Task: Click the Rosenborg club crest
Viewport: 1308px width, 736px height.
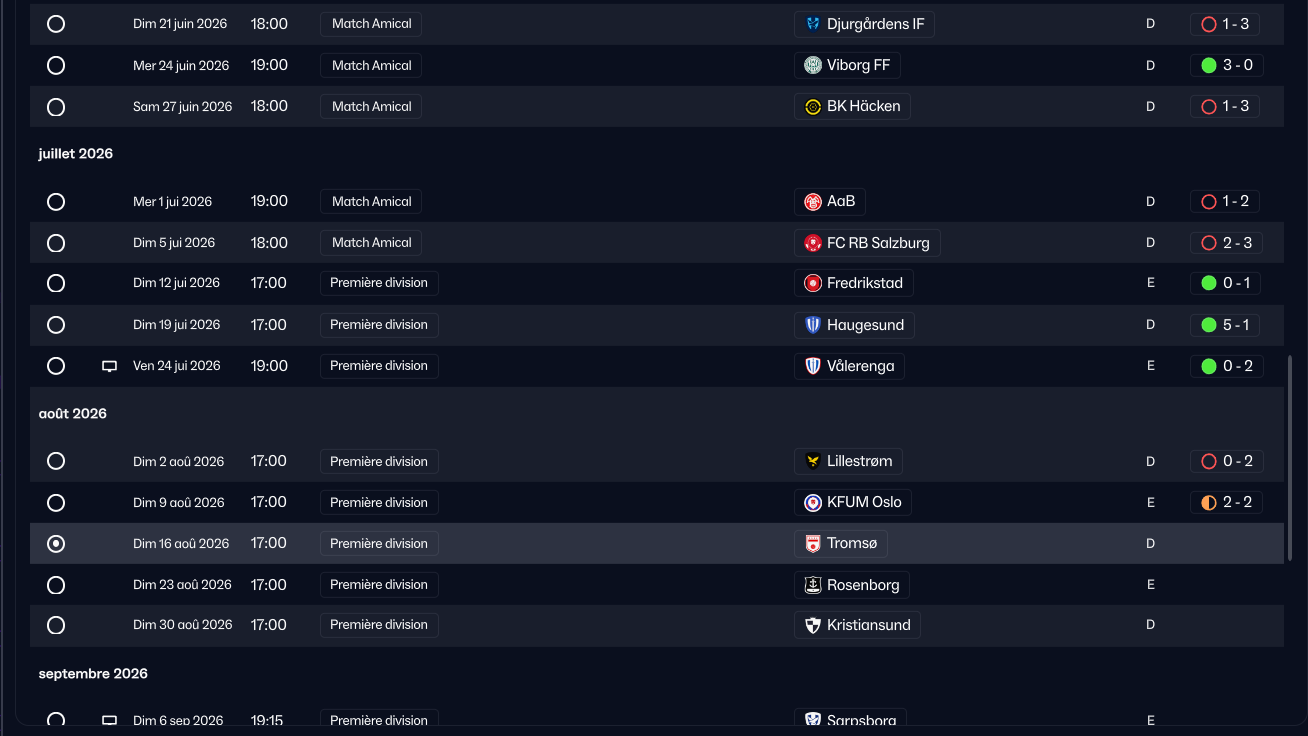Action: 813,585
